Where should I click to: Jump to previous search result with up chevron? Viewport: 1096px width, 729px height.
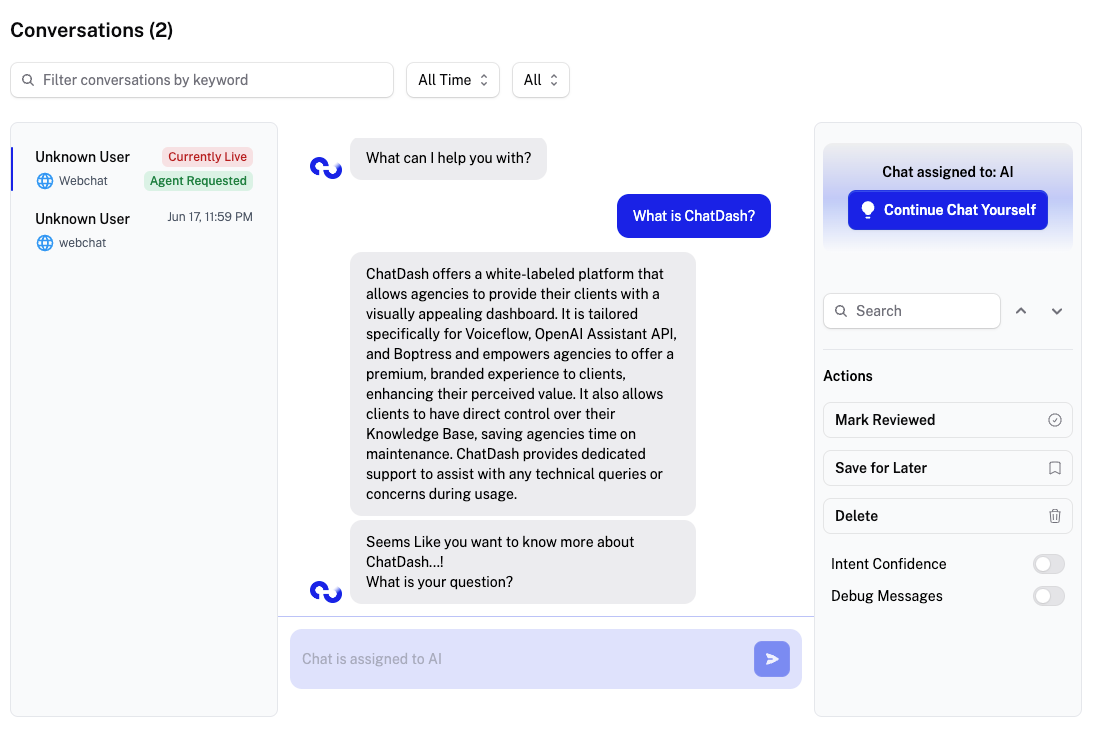tap(1021, 311)
